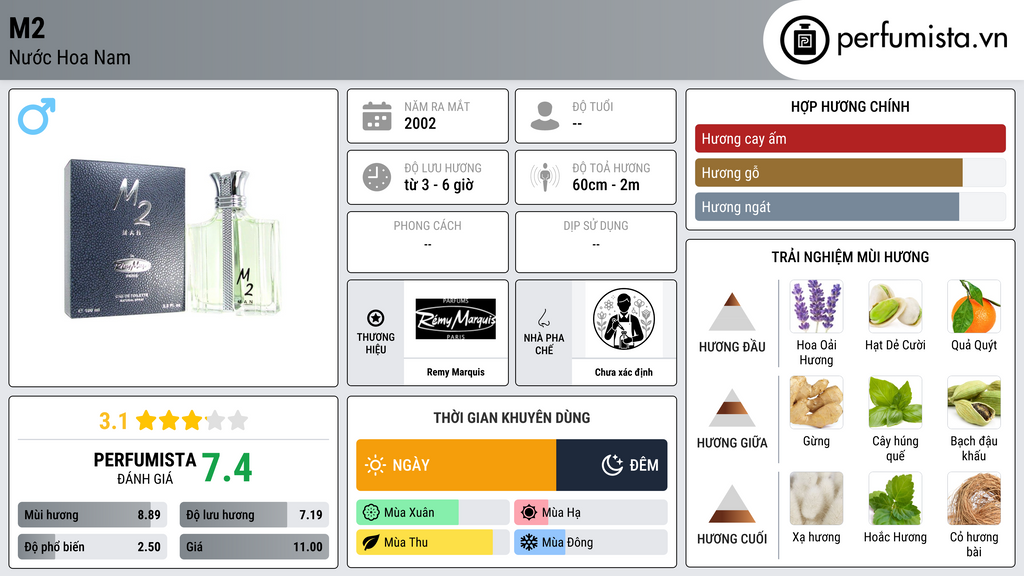The width and height of the screenshot is (1024, 576).
Task: Click the sillage icon beside Độ toả hương
Action: pyautogui.click(x=545, y=177)
